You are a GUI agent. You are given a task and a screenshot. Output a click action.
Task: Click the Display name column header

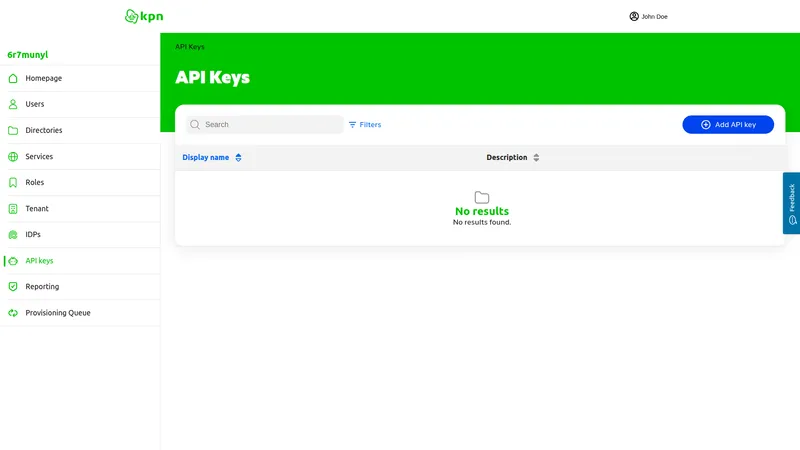pos(206,158)
